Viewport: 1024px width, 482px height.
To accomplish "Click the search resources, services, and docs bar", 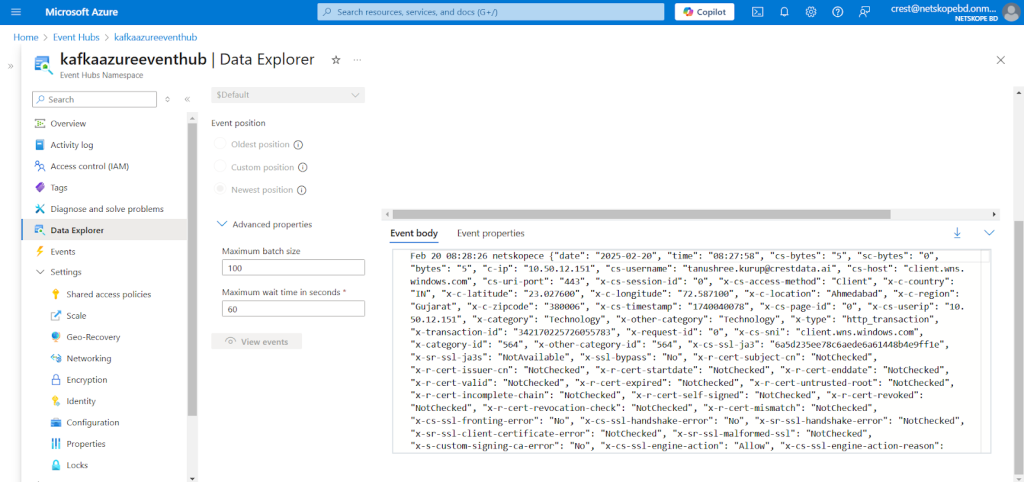I will [x=490, y=12].
